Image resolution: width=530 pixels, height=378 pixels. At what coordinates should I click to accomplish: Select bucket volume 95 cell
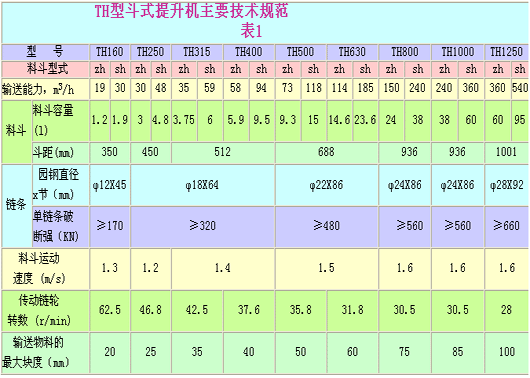[x=520, y=120]
